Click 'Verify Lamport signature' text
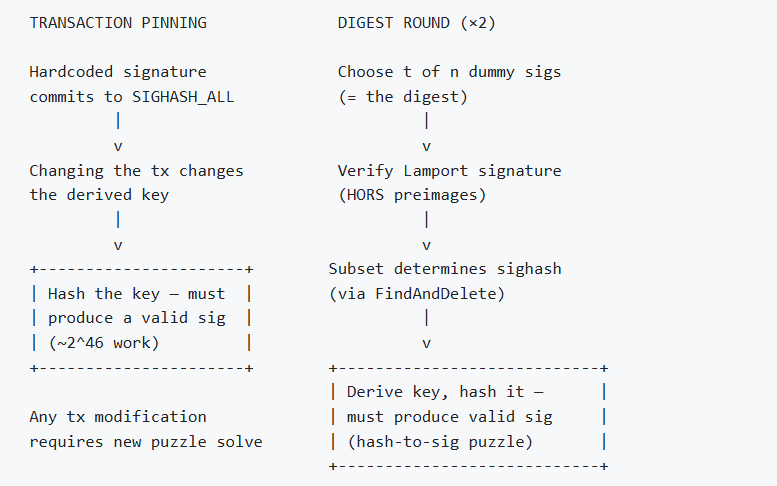Screen dimensions: 777x486 pos(449,171)
